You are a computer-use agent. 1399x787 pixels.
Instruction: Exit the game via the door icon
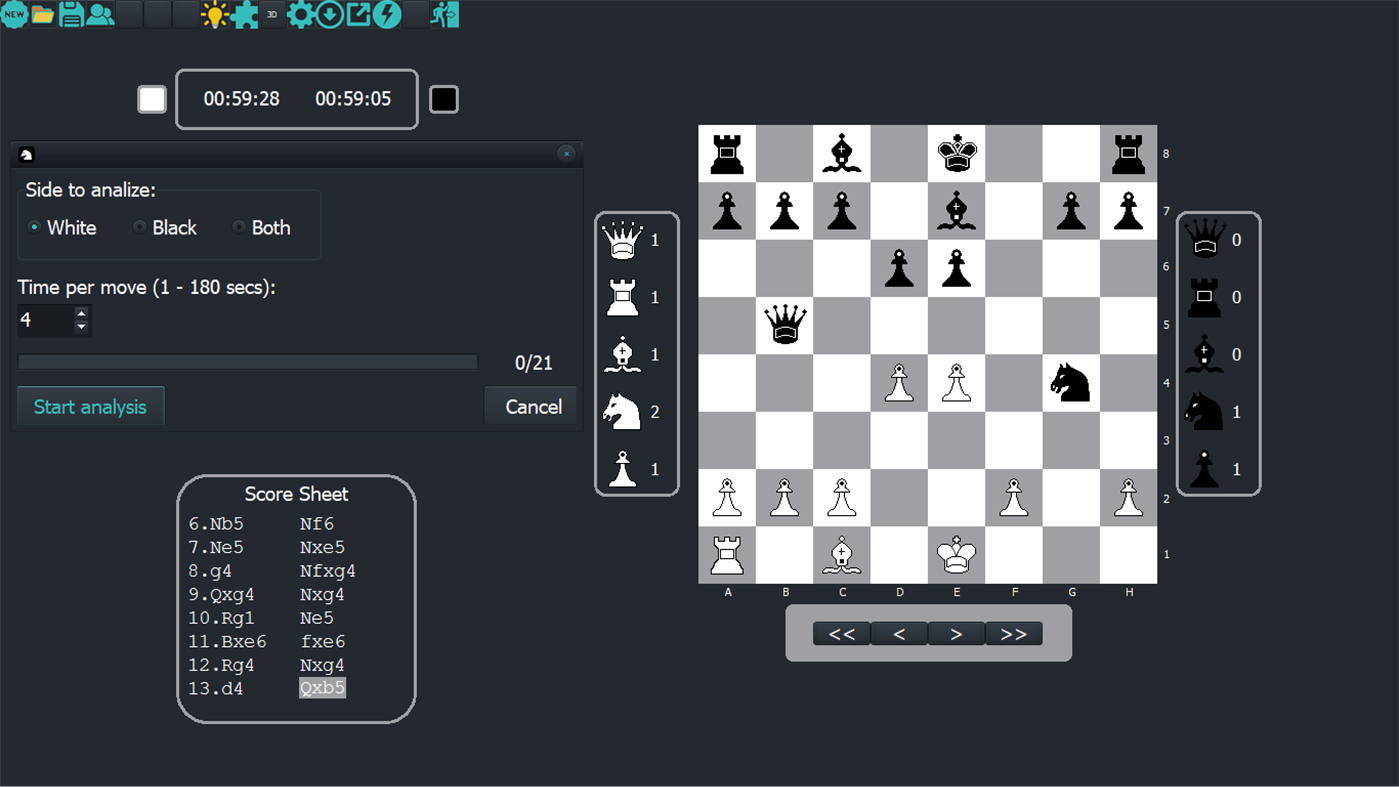tap(443, 15)
